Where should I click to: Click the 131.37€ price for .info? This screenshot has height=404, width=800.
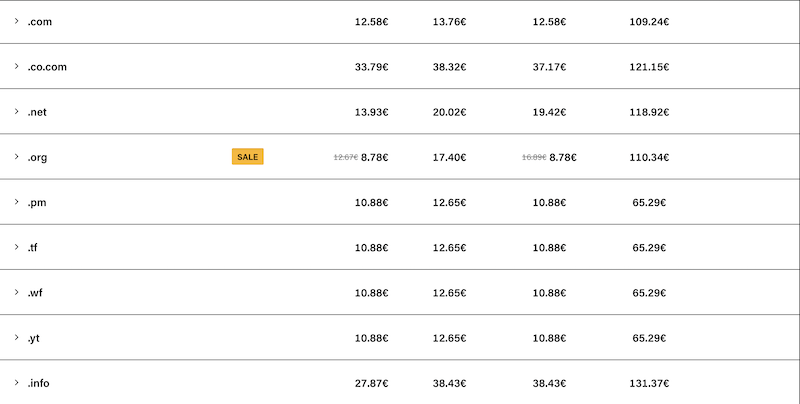coord(649,383)
